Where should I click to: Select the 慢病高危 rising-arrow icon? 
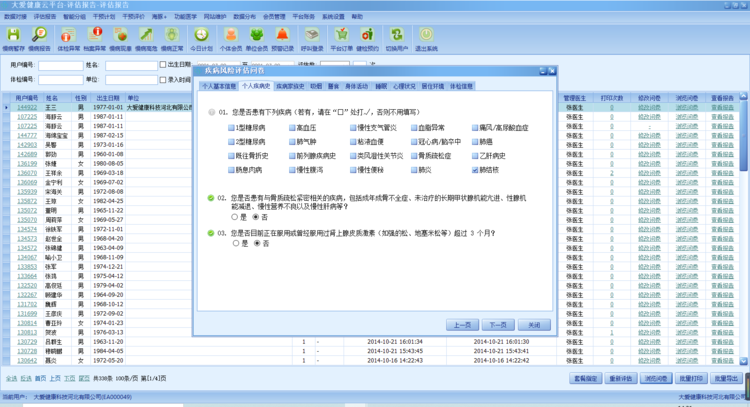point(146,34)
